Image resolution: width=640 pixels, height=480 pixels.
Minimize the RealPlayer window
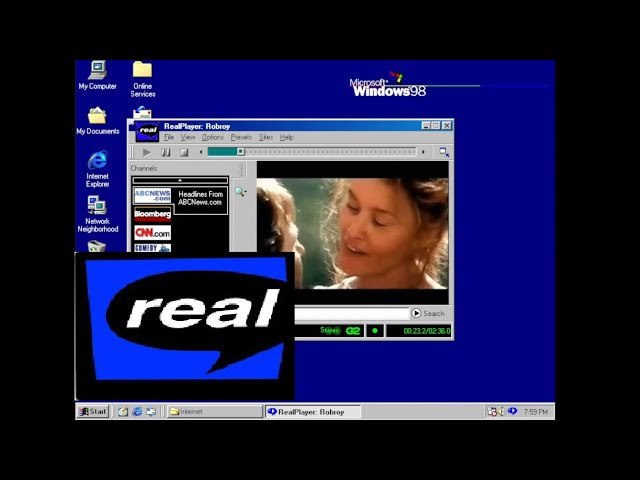point(426,126)
